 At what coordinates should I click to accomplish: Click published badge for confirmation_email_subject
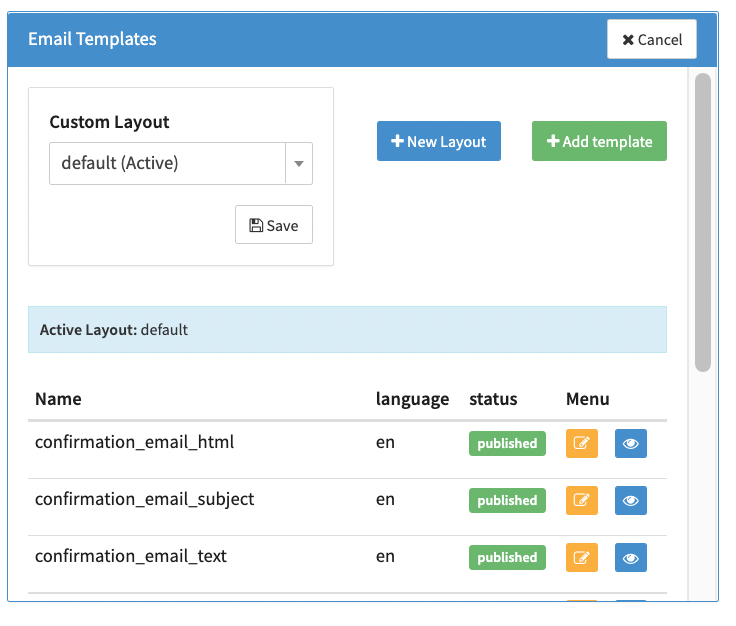click(507, 500)
